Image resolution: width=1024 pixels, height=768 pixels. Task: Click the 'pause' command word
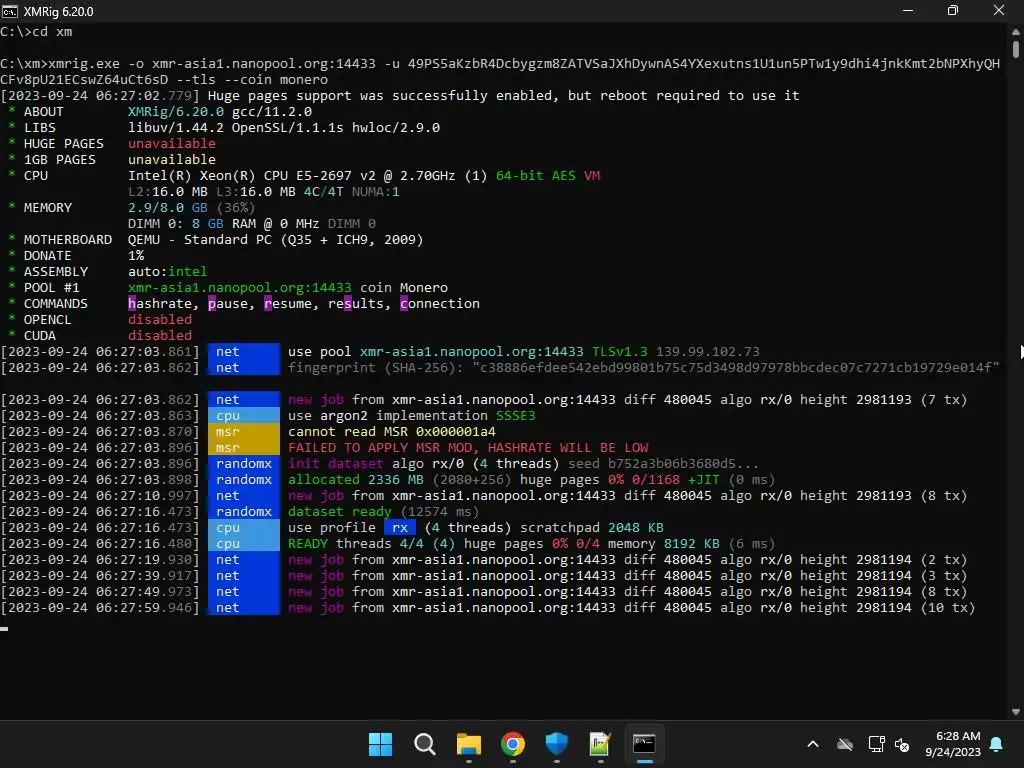[228, 304]
